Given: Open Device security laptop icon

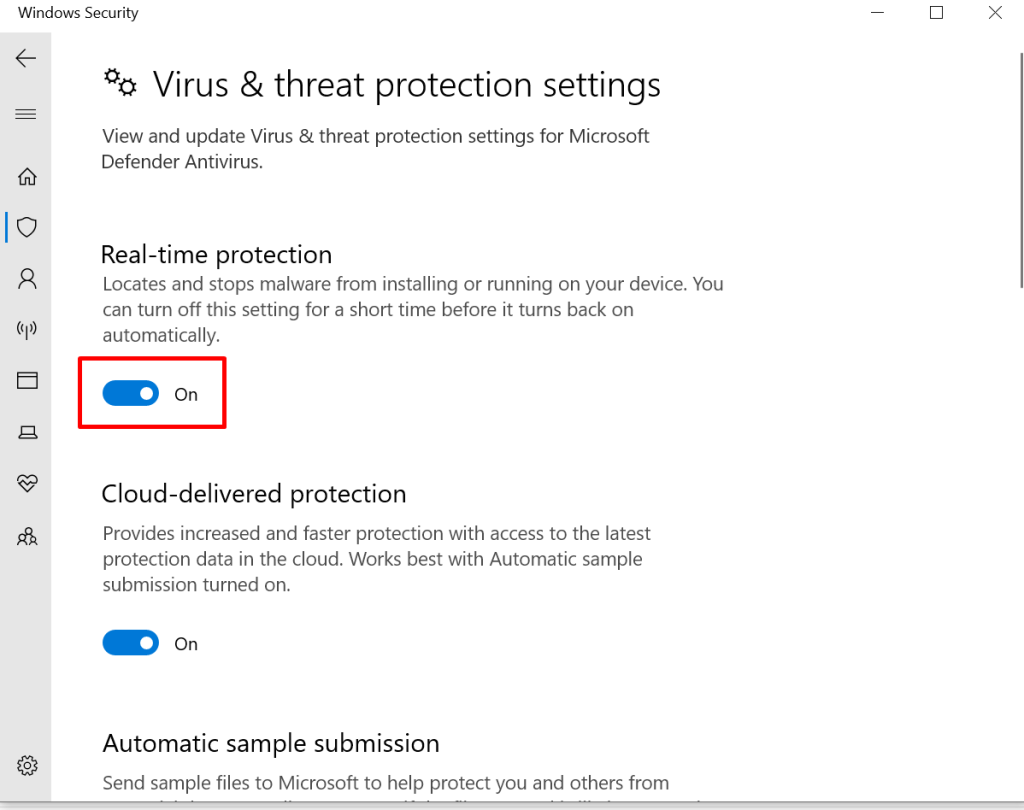Looking at the screenshot, I should [27, 432].
